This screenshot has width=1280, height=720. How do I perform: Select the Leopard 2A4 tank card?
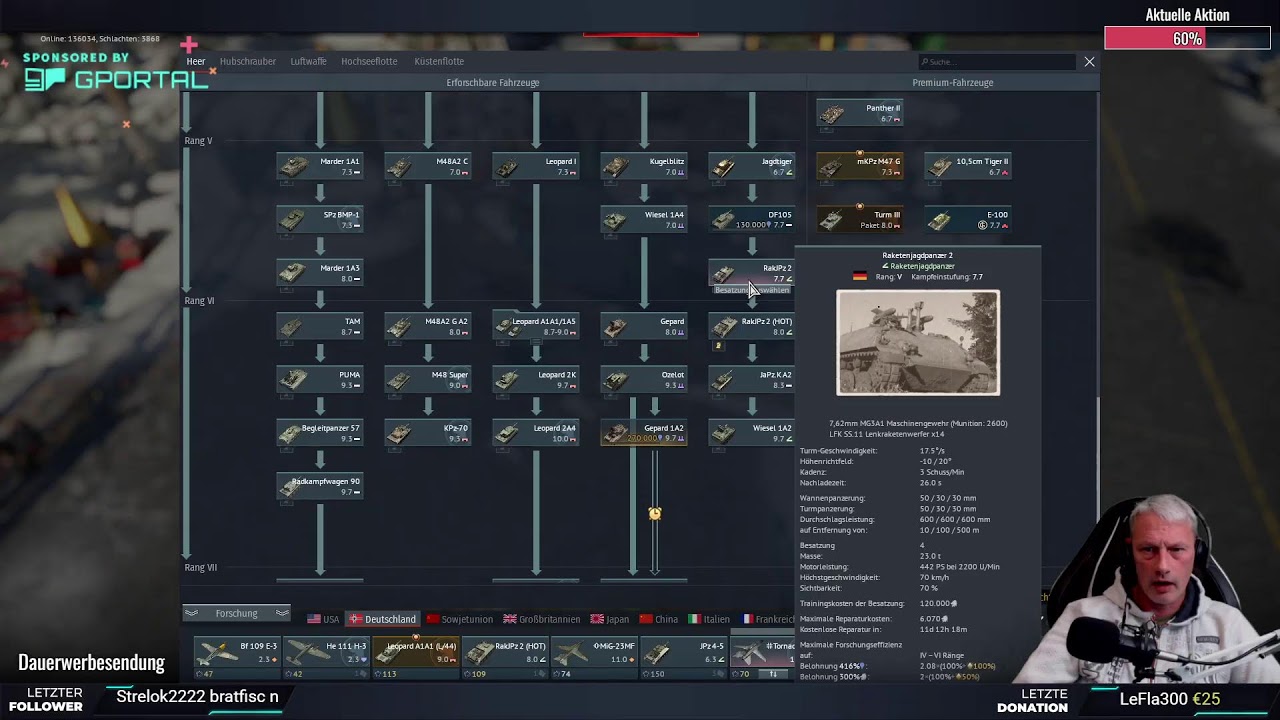pyautogui.click(x=536, y=433)
